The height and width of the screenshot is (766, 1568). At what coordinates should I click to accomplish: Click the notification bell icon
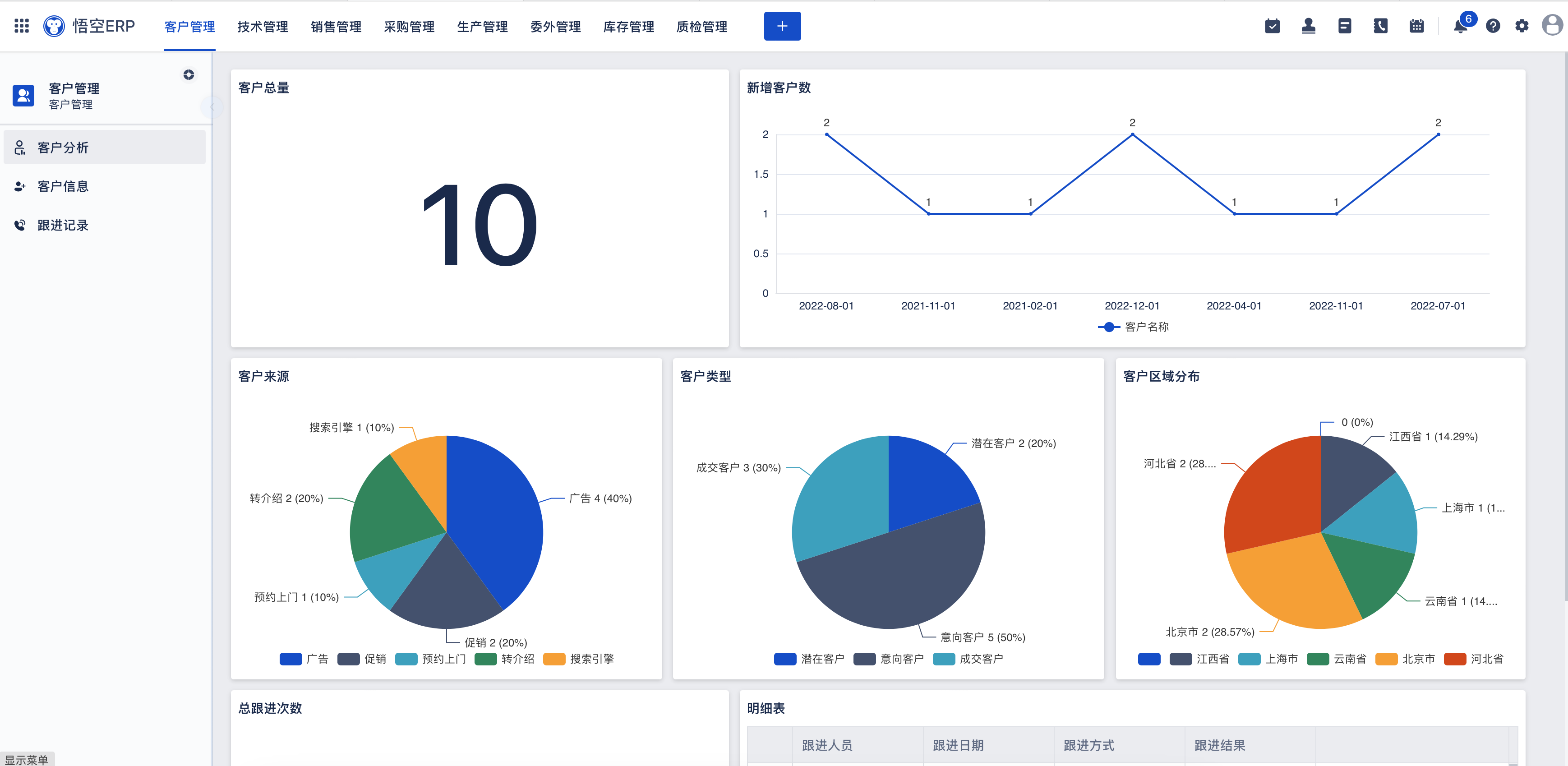pyautogui.click(x=1460, y=26)
